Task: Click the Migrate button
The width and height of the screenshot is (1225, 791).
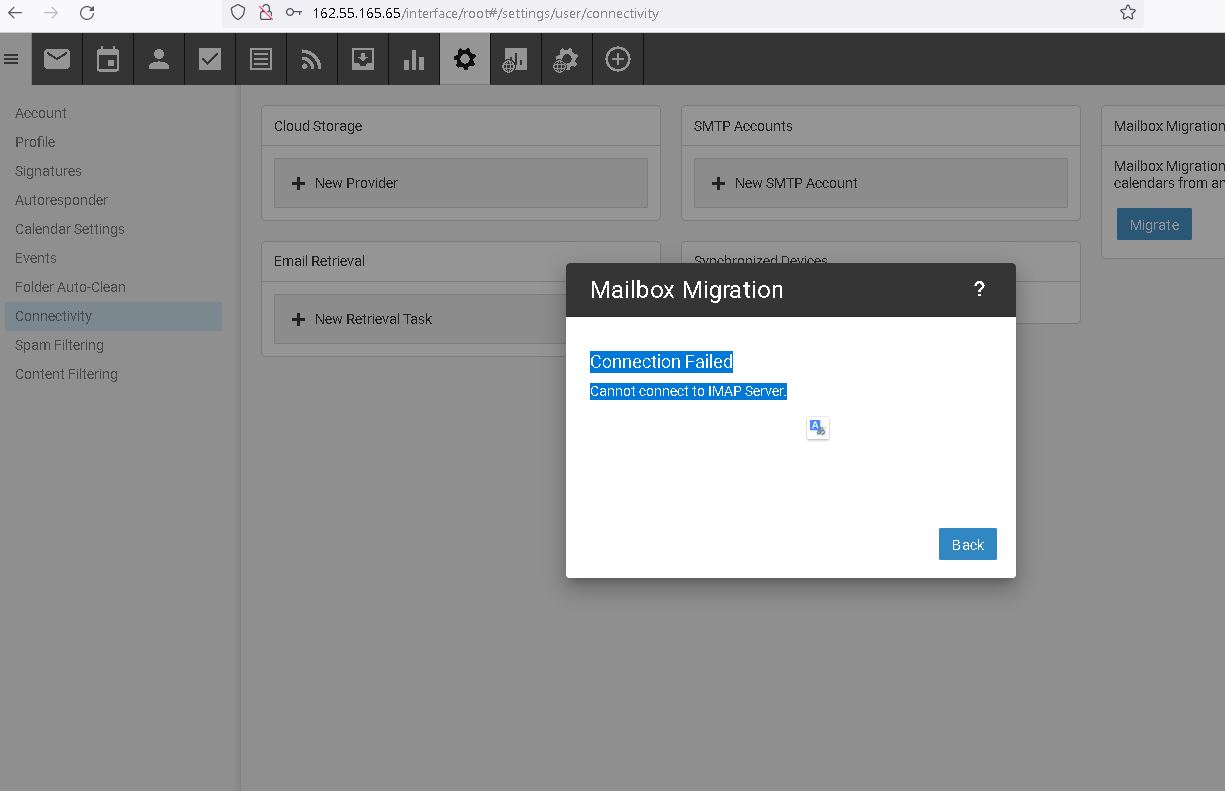Action: (1154, 225)
